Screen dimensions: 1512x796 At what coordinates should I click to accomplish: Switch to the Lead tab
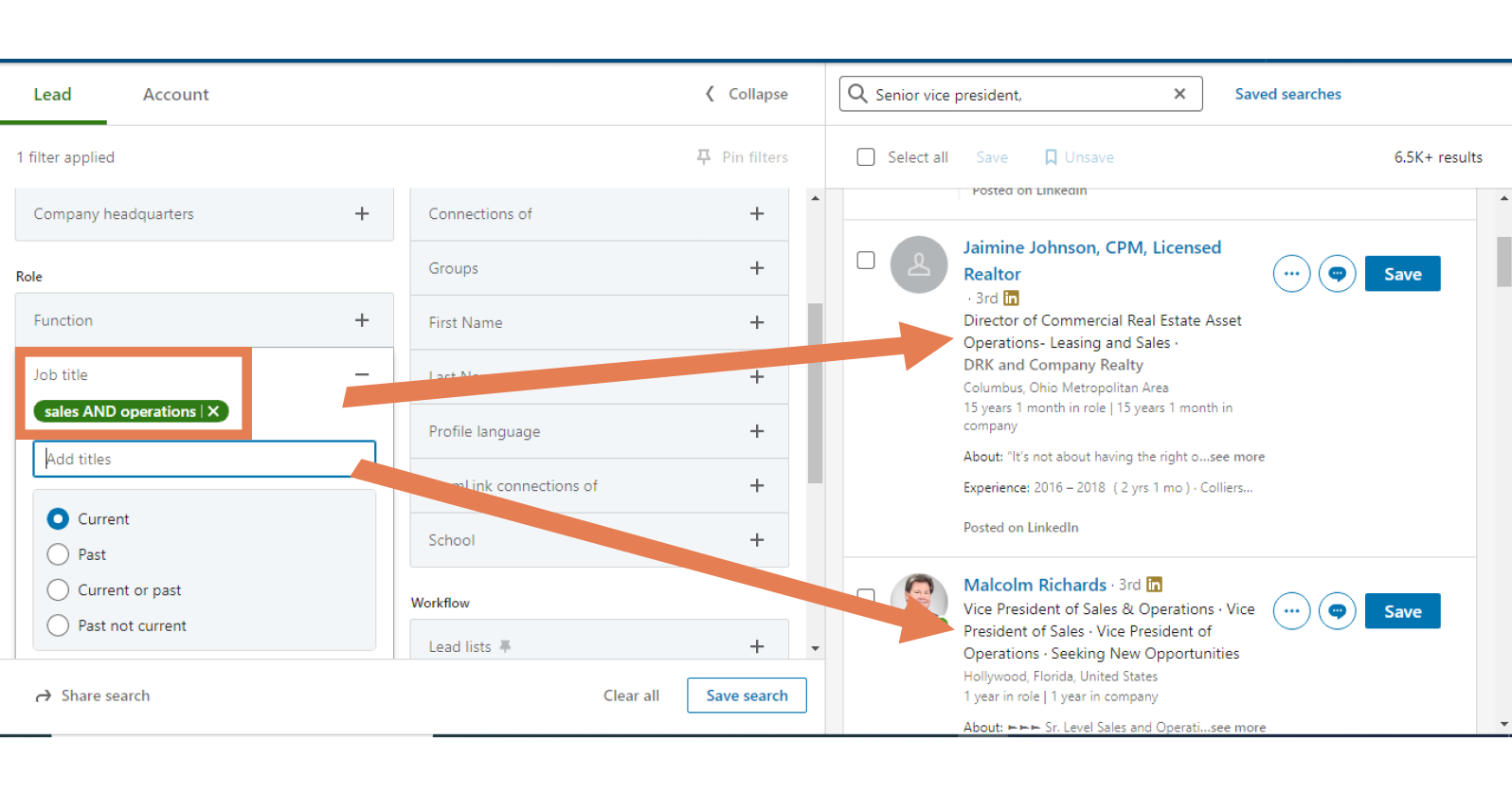(53, 95)
